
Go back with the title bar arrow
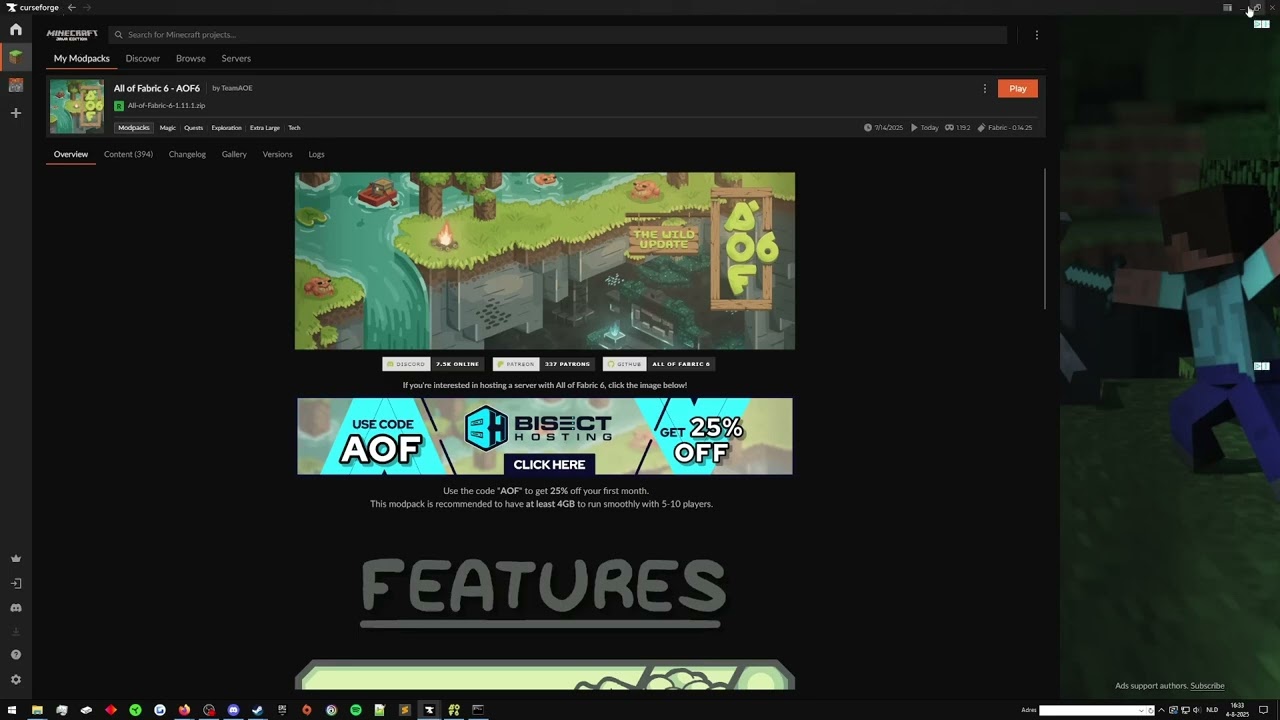click(x=71, y=7)
